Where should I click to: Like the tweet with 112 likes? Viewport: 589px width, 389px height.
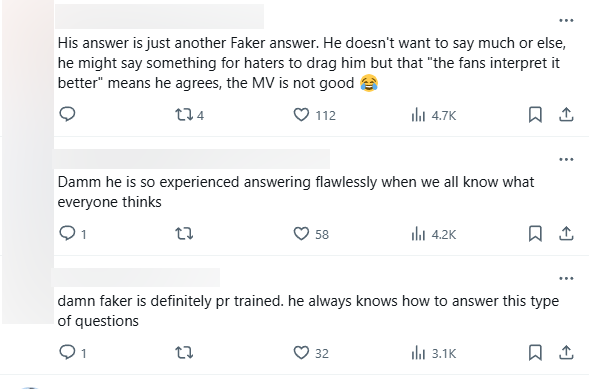(x=314, y=115)
